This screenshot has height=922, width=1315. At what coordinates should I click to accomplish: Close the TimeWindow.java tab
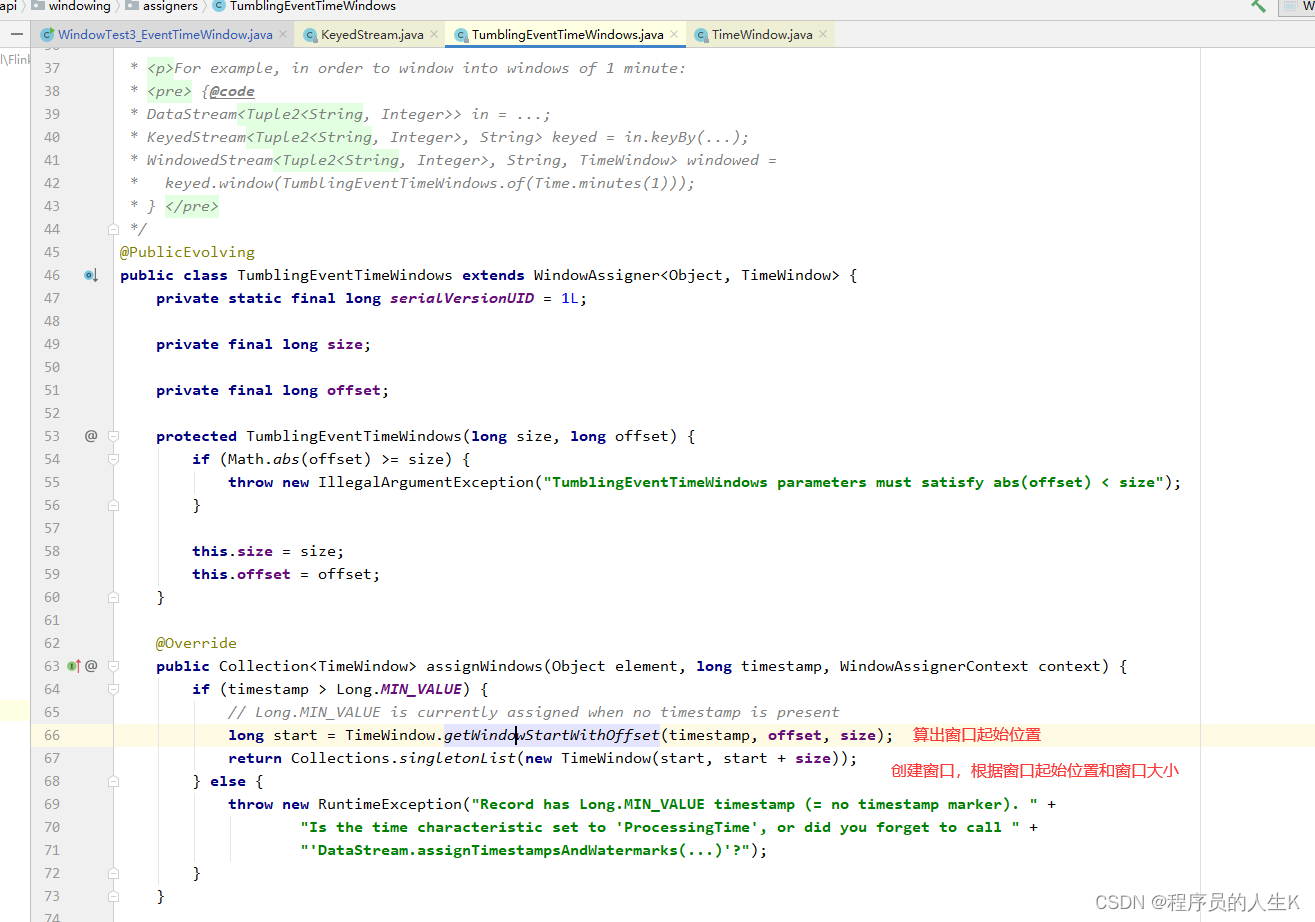(824, 35)
